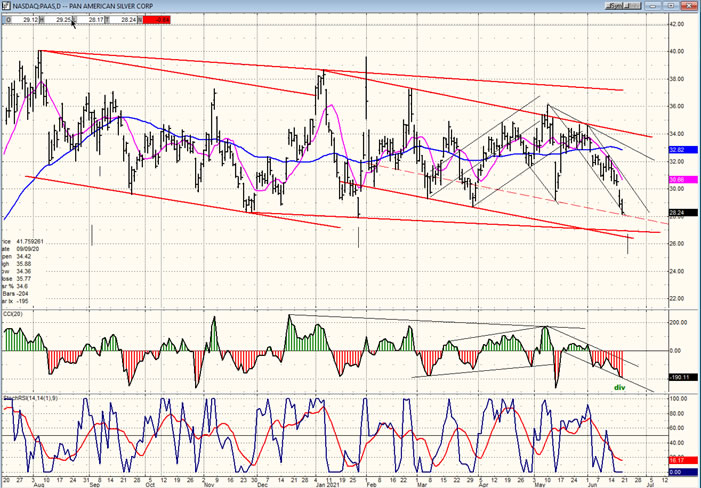Click the Nov label on the date axis
Screen dimensions: 701x488
point(208,484)
